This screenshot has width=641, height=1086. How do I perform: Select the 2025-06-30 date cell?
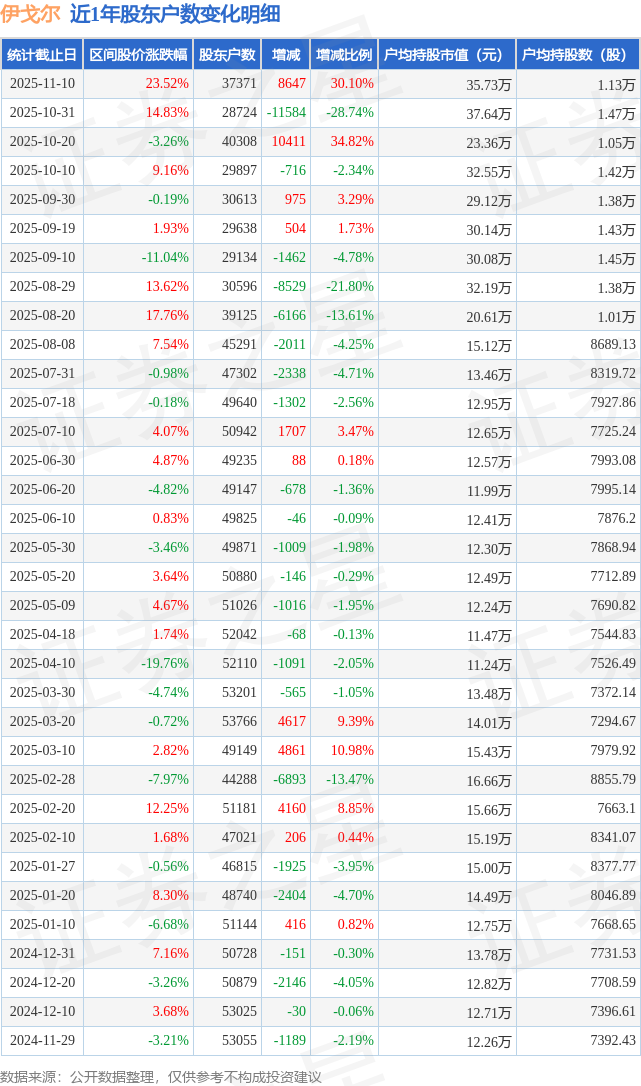[x=42, y=461]
